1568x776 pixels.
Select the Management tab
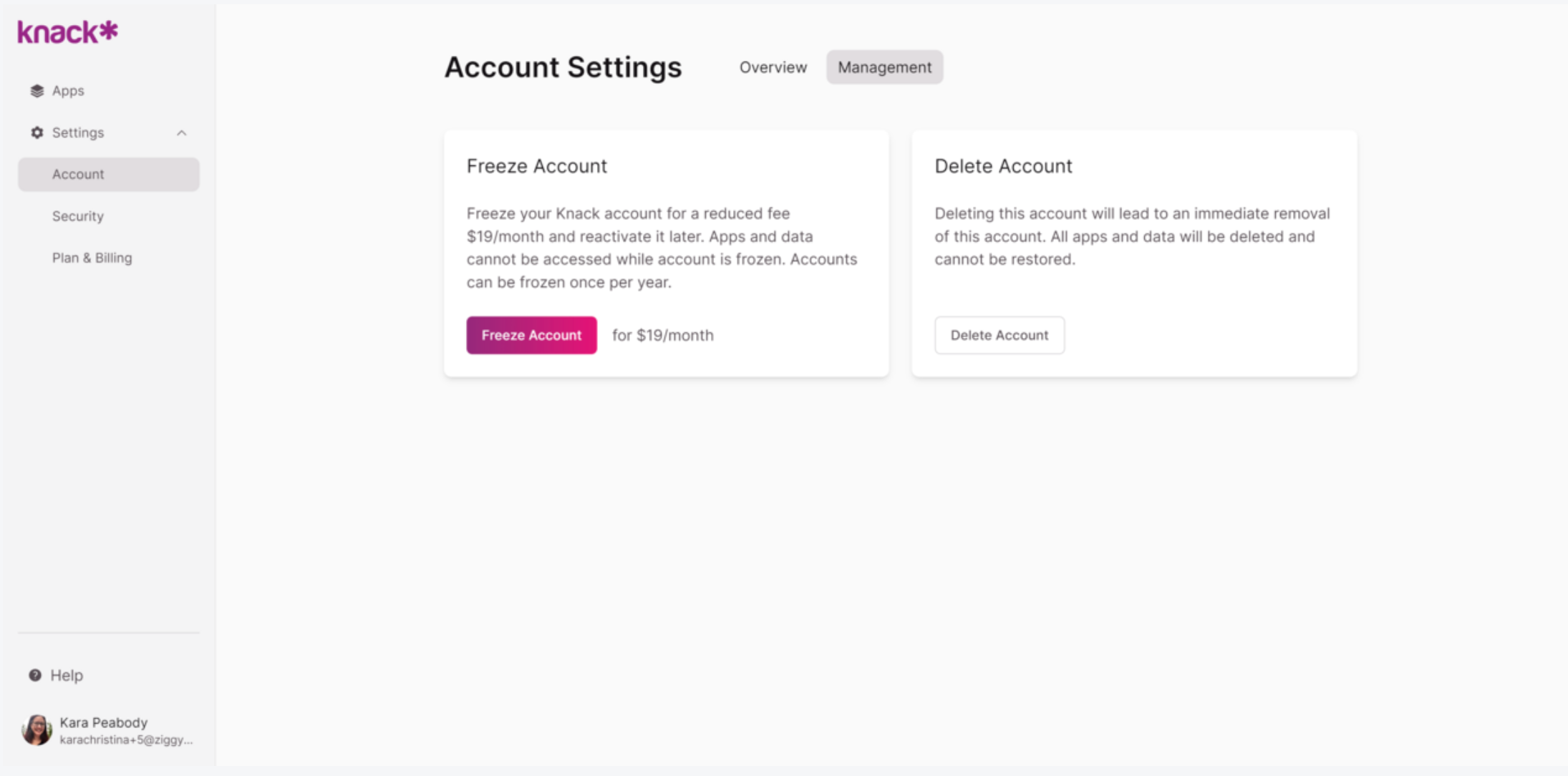click(885, 67)
